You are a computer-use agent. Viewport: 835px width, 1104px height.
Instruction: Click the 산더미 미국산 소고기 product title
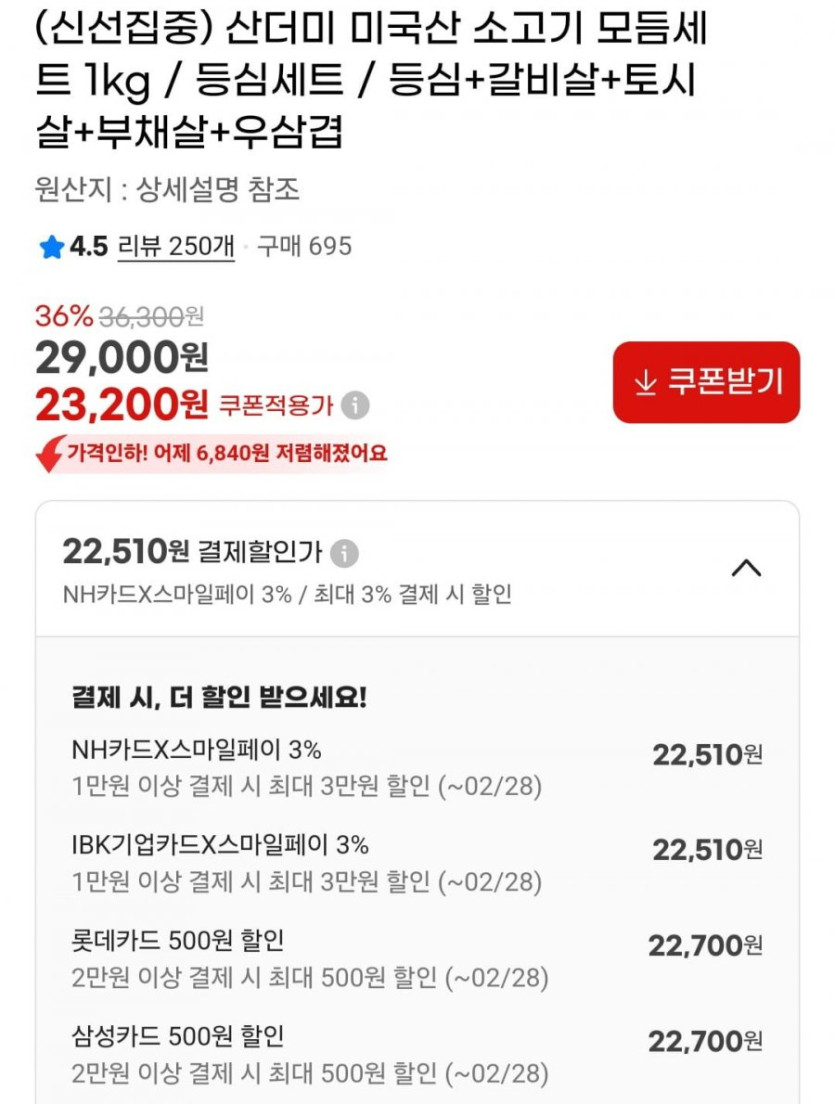point(370,80)
